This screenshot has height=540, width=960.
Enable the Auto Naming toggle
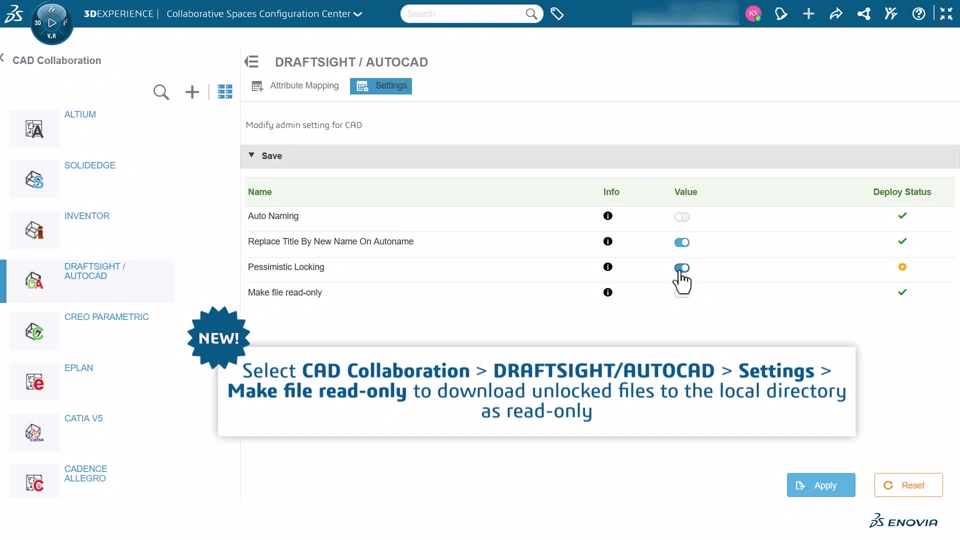(681, 217)
